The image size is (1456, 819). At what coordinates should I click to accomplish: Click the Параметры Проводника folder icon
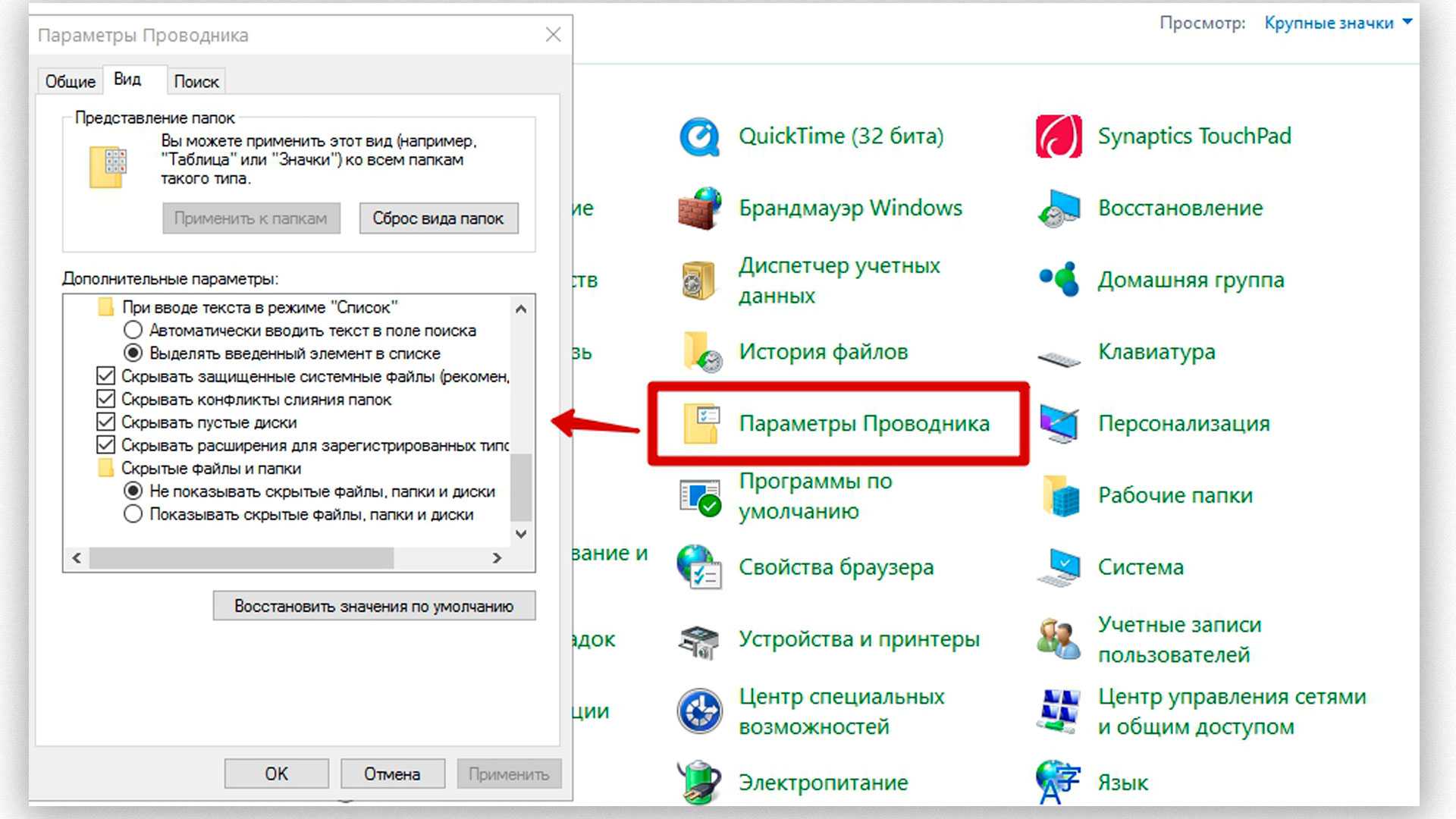pyautogui.click(x=701, y=424)
